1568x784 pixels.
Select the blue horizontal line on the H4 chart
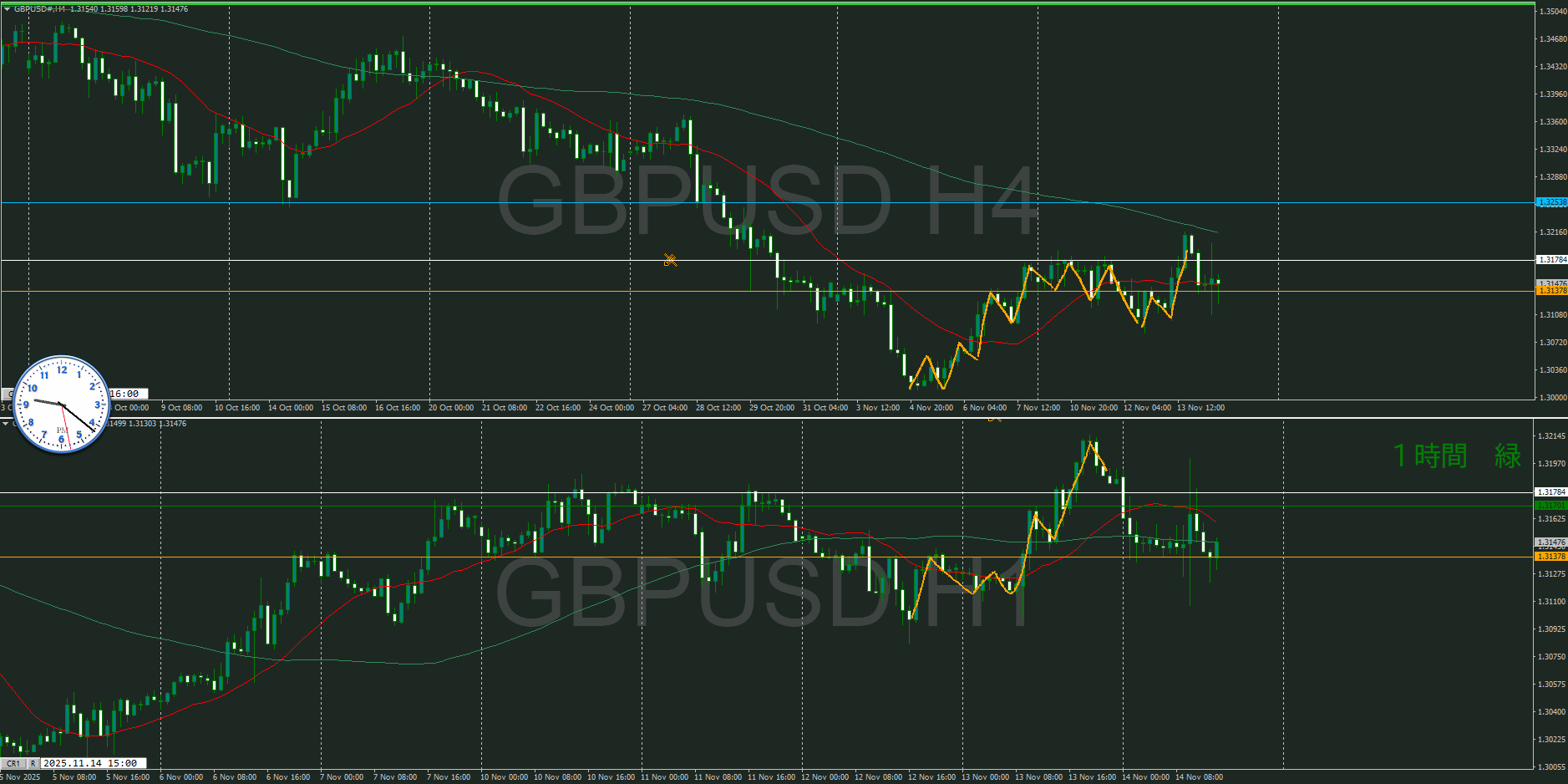501,202
